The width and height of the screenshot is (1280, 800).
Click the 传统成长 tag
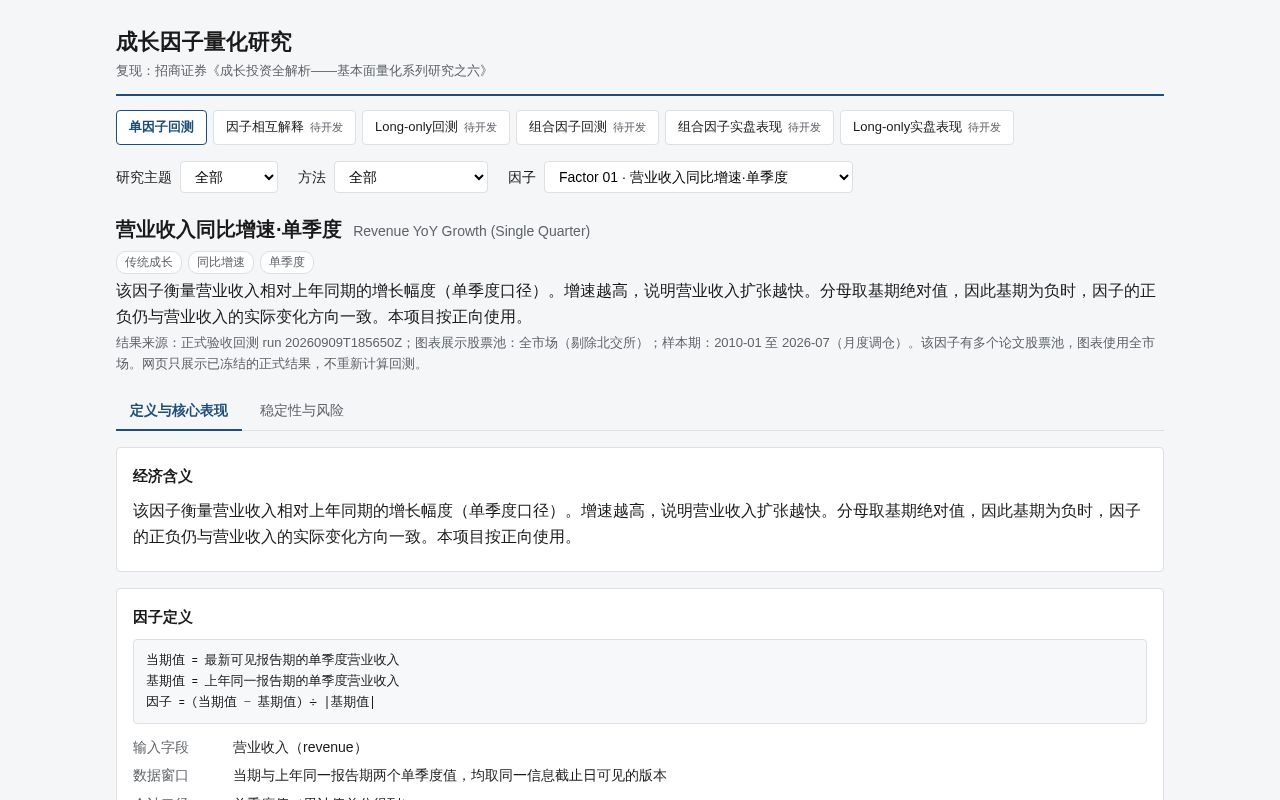[149, 262]
